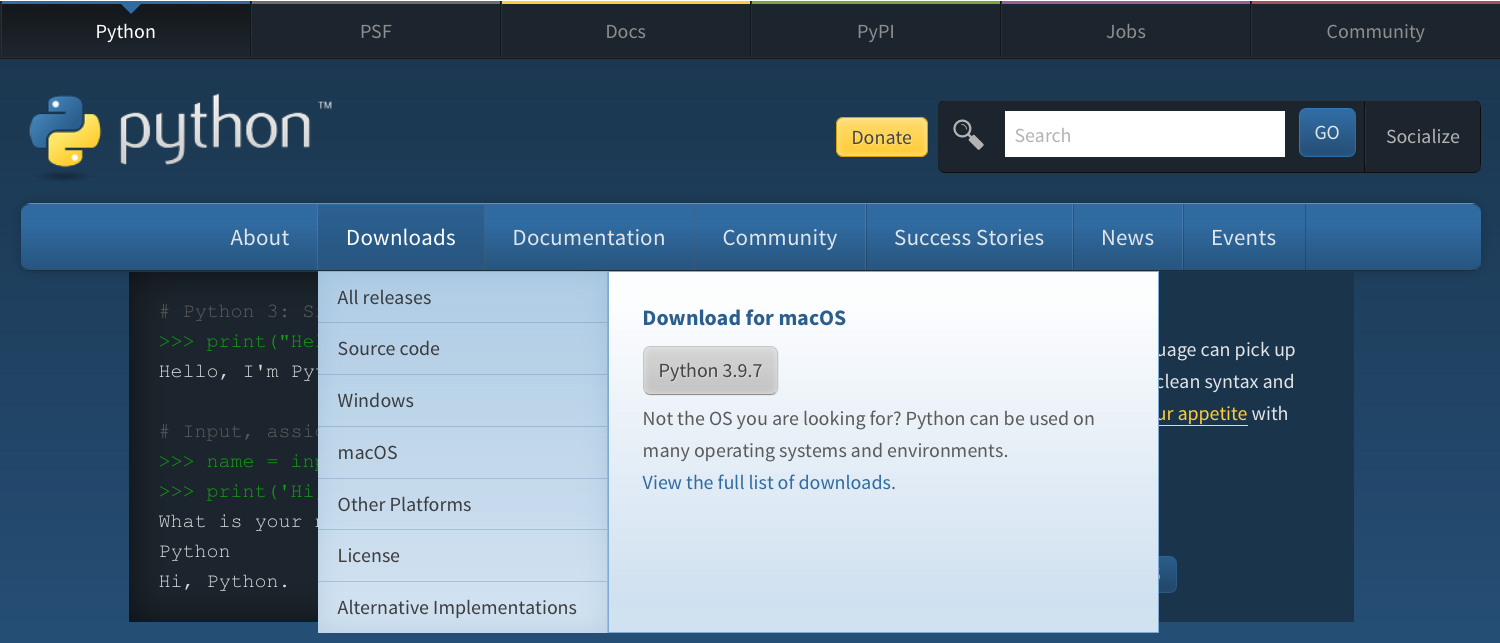Select License in the Downloads menu
Viewport: 1500px width, 643px height.
click(367, 555)
